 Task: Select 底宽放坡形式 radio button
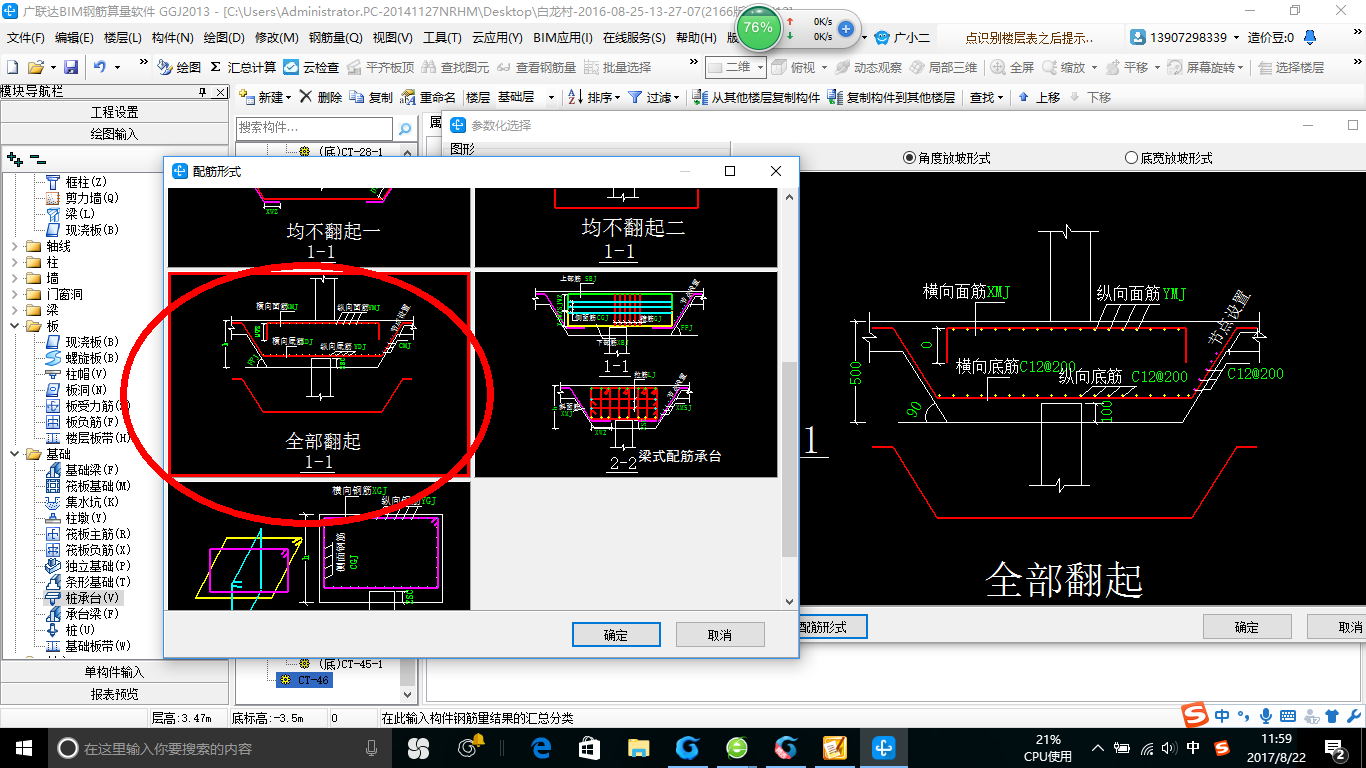click(1168, 158)
